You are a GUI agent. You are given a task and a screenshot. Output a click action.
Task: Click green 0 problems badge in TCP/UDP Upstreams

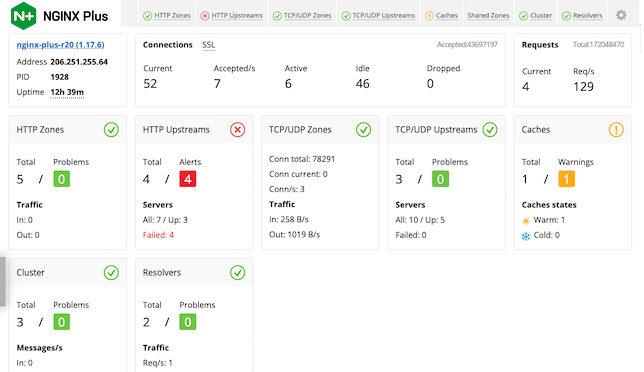(440, 179)
